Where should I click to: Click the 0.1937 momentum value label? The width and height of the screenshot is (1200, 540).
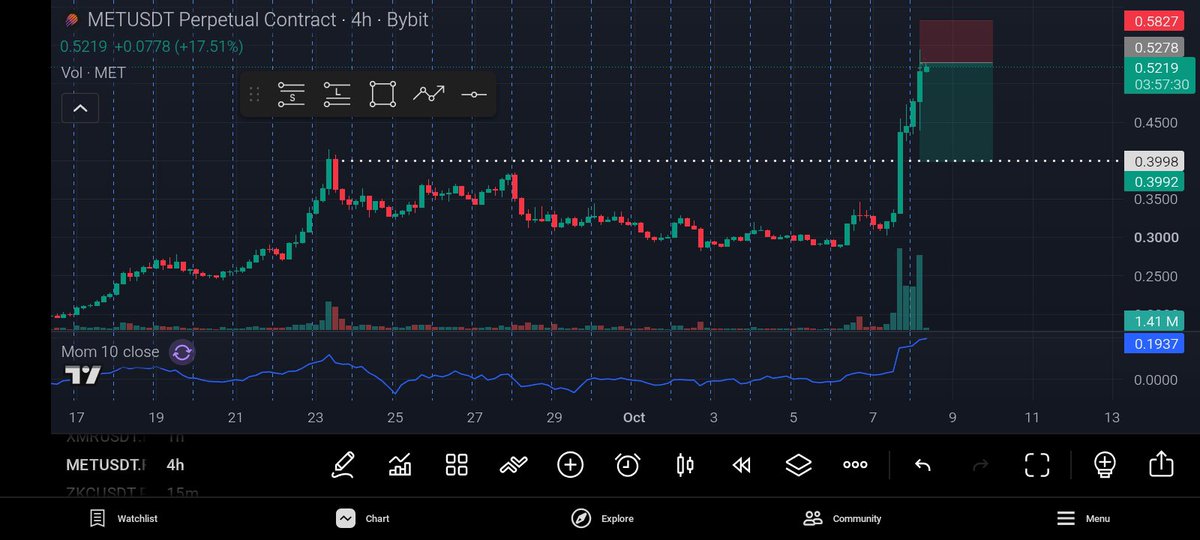1154,343
